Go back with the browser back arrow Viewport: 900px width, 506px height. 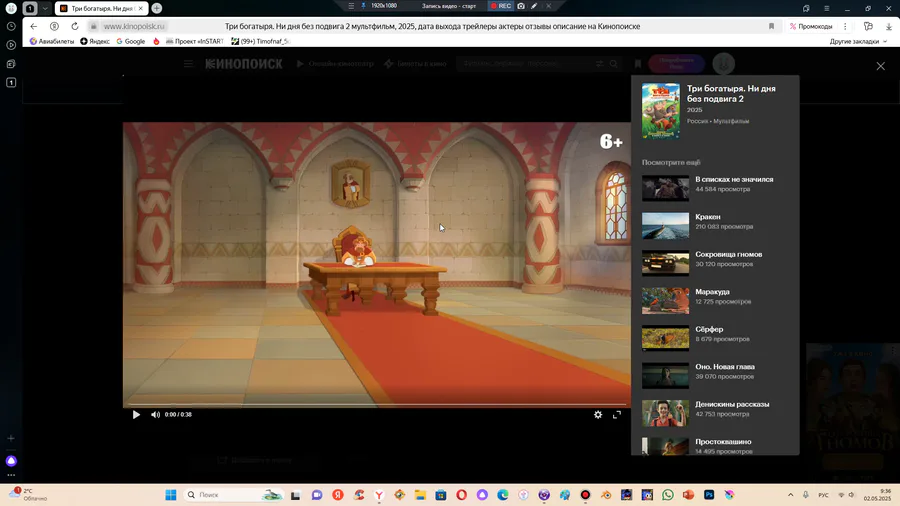coord(34,26)
